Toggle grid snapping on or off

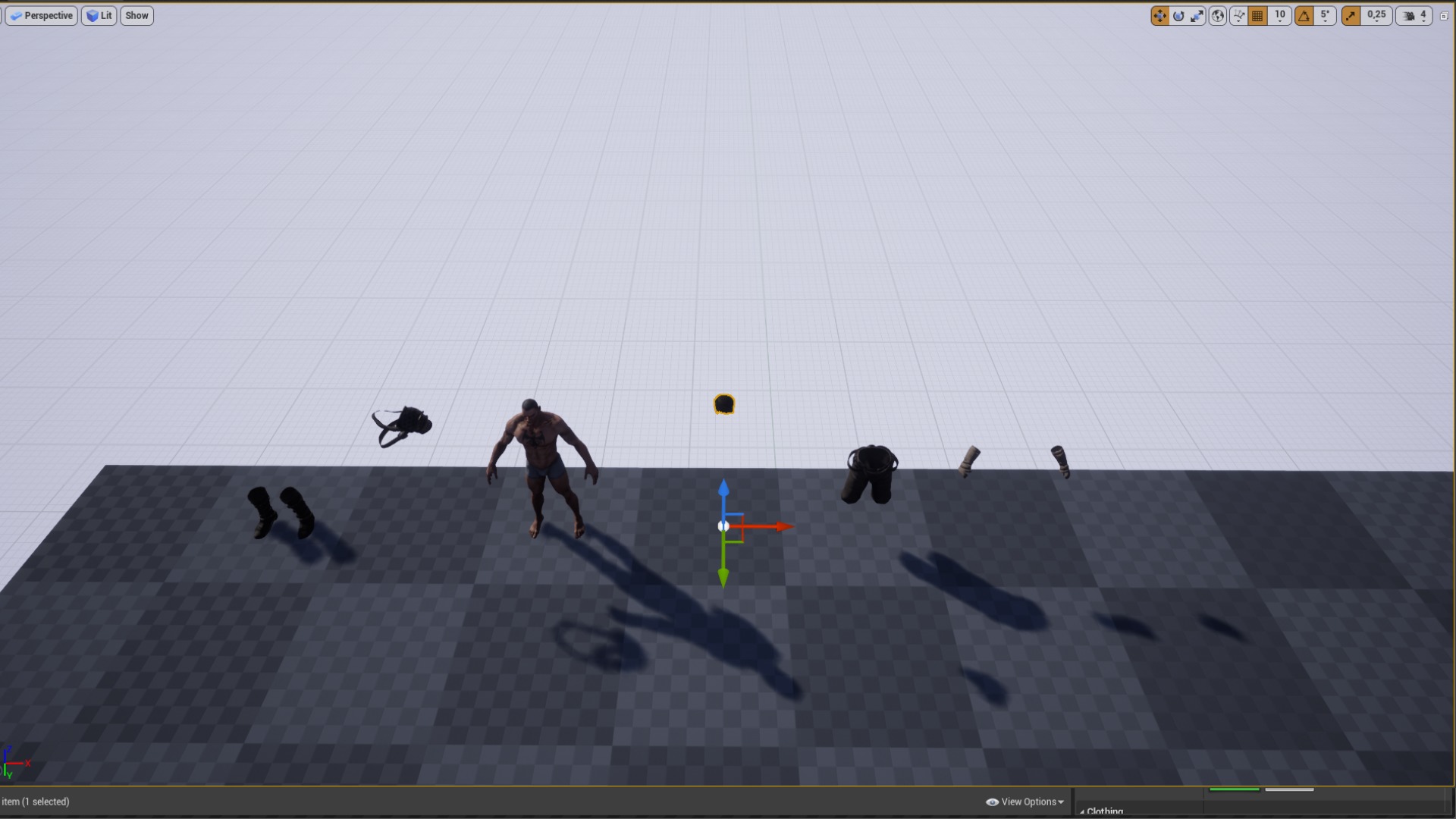click(x=1257, y=16)
